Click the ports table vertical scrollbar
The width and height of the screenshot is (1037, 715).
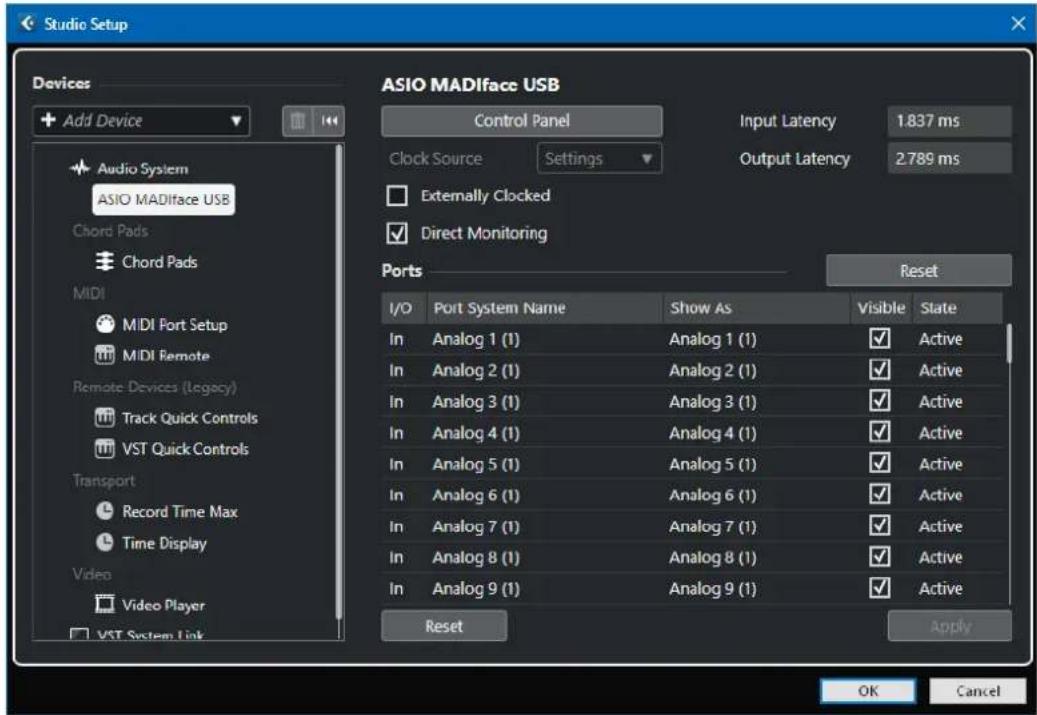[1009, 343]
